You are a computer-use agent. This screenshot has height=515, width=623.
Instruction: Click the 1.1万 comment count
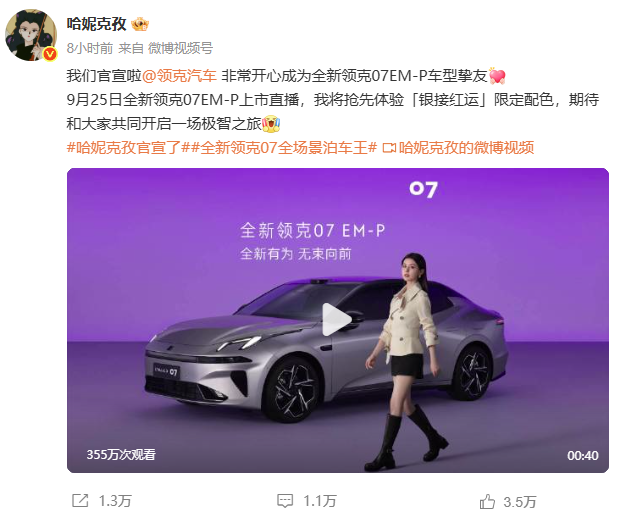pos(320,501)
